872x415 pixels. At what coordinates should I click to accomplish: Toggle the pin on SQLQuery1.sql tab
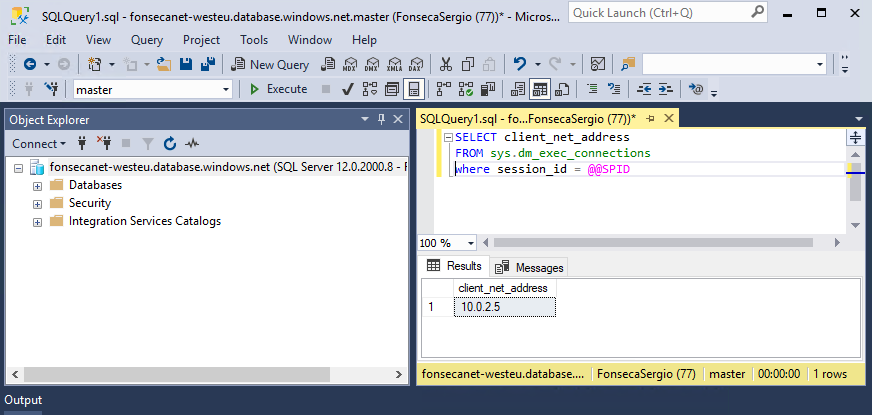pyautogui.click(x=651, y=118)
